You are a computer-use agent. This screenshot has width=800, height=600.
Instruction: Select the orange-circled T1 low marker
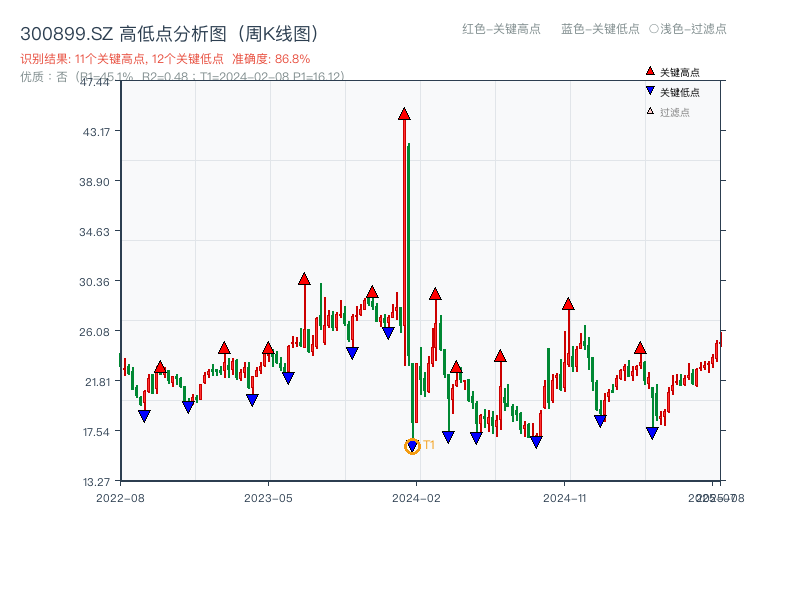[x=412, y=446]
